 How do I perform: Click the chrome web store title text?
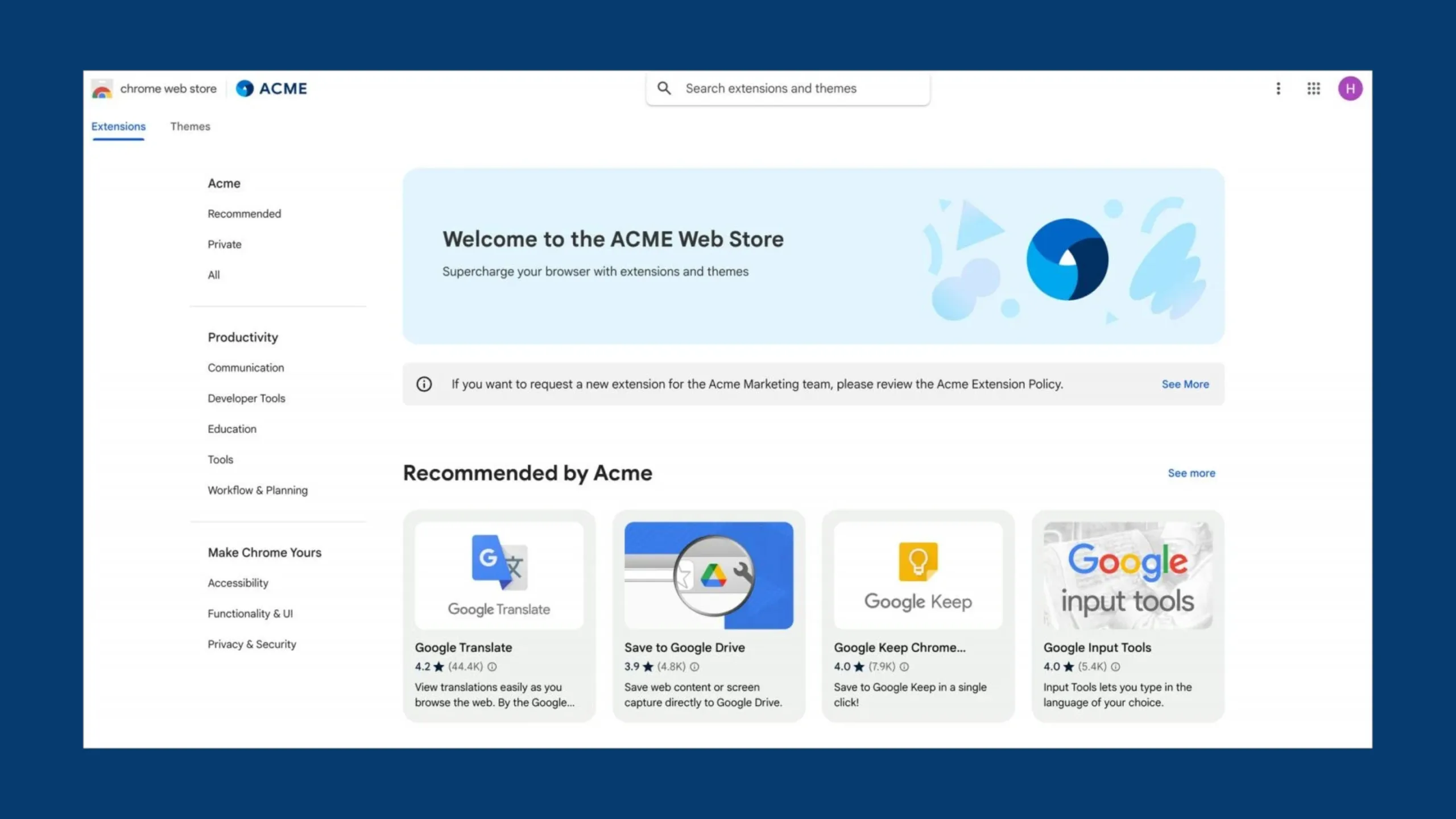point(168,89)
